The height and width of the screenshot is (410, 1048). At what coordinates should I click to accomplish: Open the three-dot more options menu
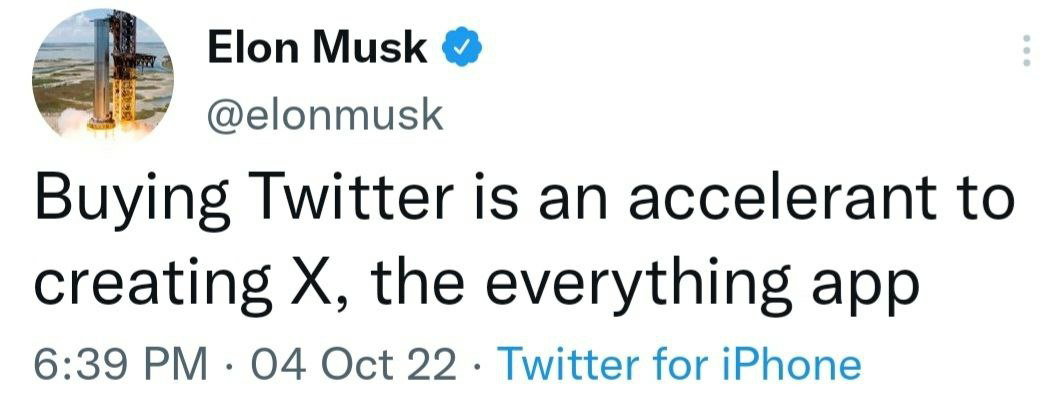[1027, 50]
